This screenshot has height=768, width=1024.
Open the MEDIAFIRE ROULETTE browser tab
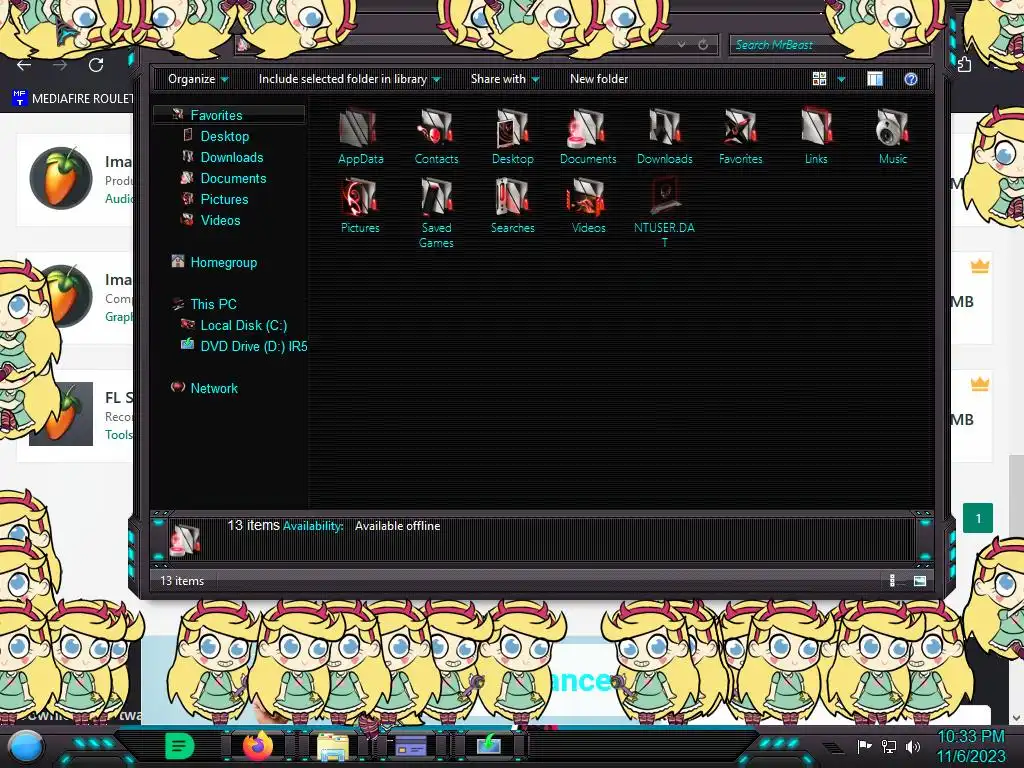point(72,99)
